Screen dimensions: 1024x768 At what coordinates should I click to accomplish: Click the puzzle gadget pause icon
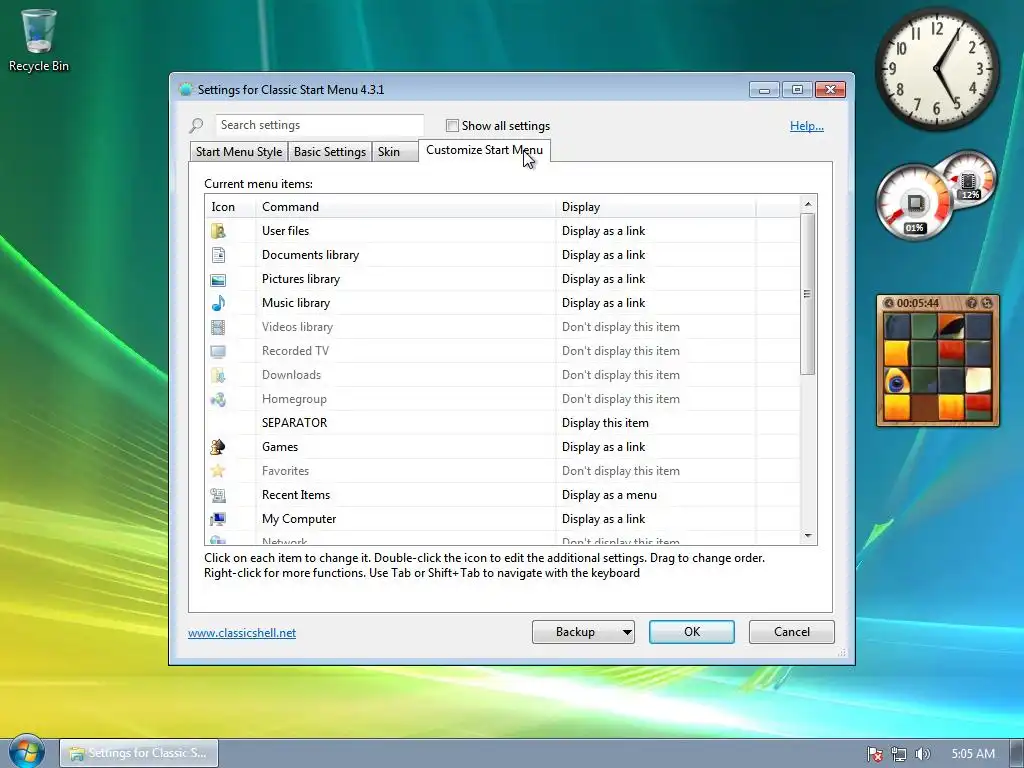tap(888, 303)
